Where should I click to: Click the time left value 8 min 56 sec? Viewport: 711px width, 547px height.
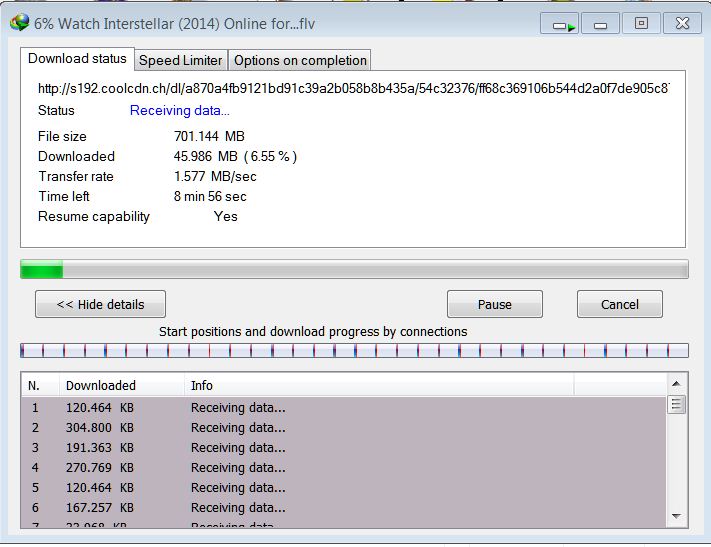pyautogui.click(x=210, y=196)
